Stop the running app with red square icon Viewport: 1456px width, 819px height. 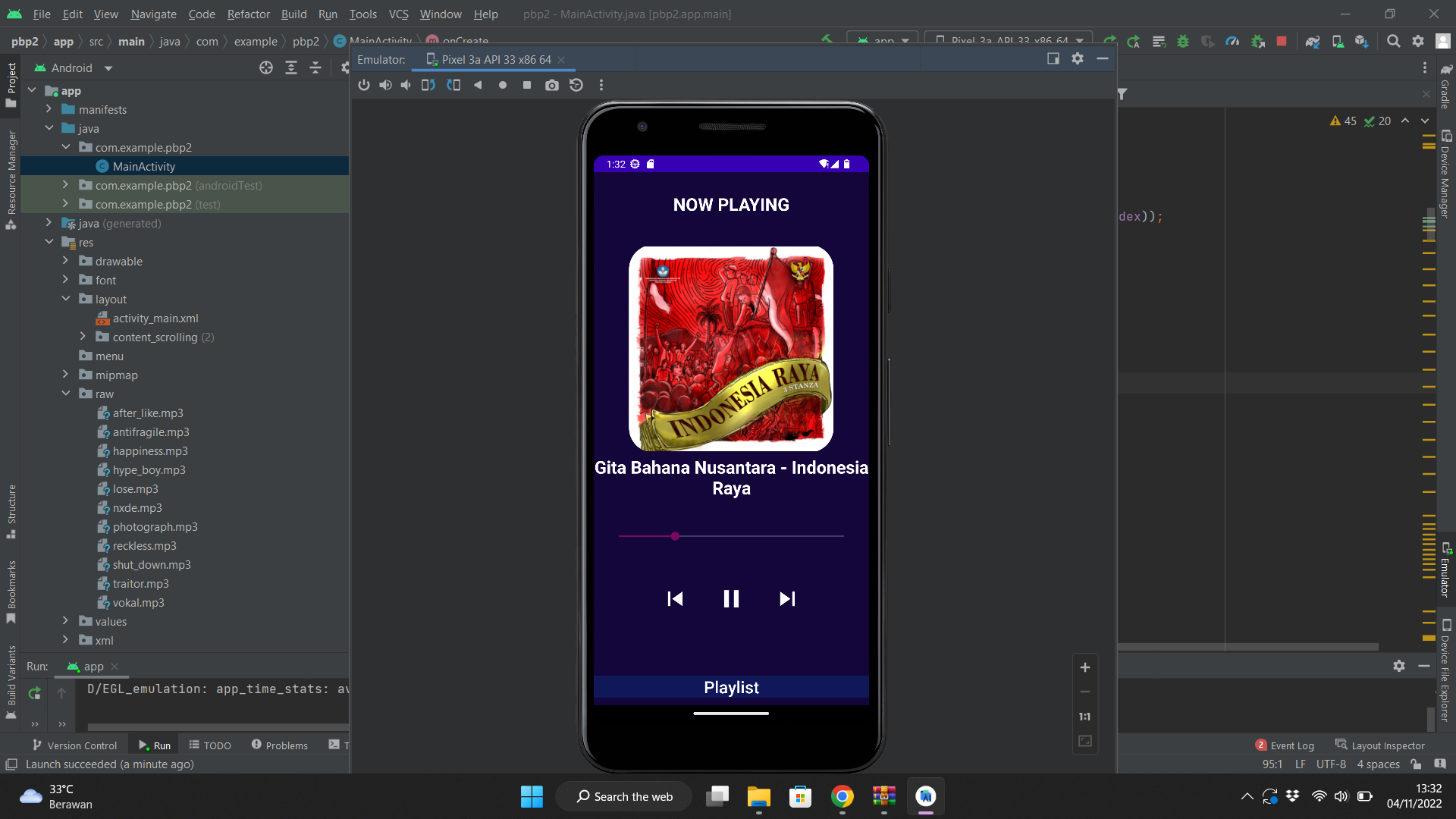(x=1282, y=42)
